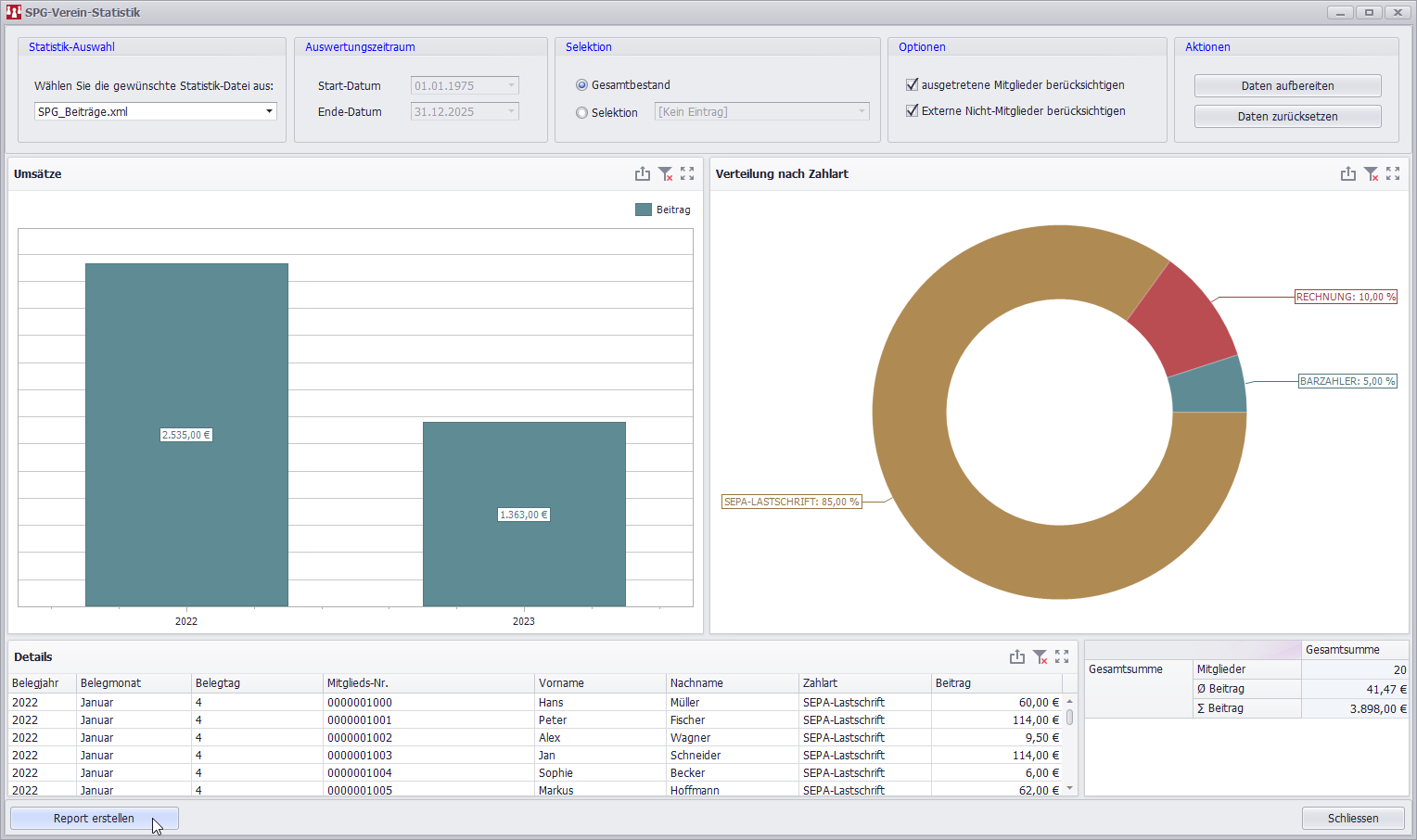Export the Umsätze chart via export icon

coord(642,173)
